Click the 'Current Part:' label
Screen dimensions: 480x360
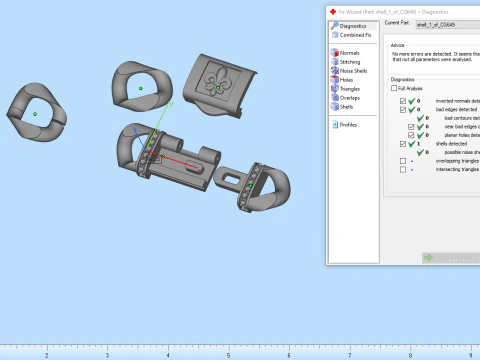(x=397, y=23)
